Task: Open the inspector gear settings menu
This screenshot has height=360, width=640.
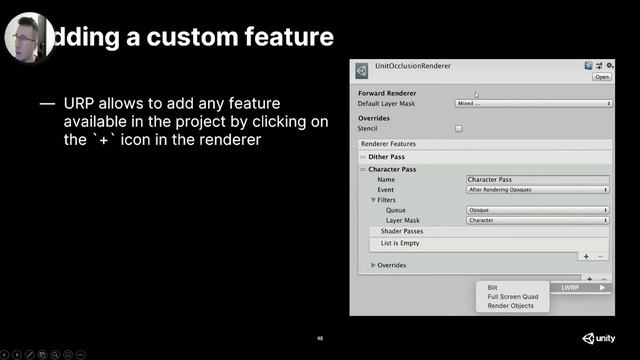Action: tap(609, 65)
